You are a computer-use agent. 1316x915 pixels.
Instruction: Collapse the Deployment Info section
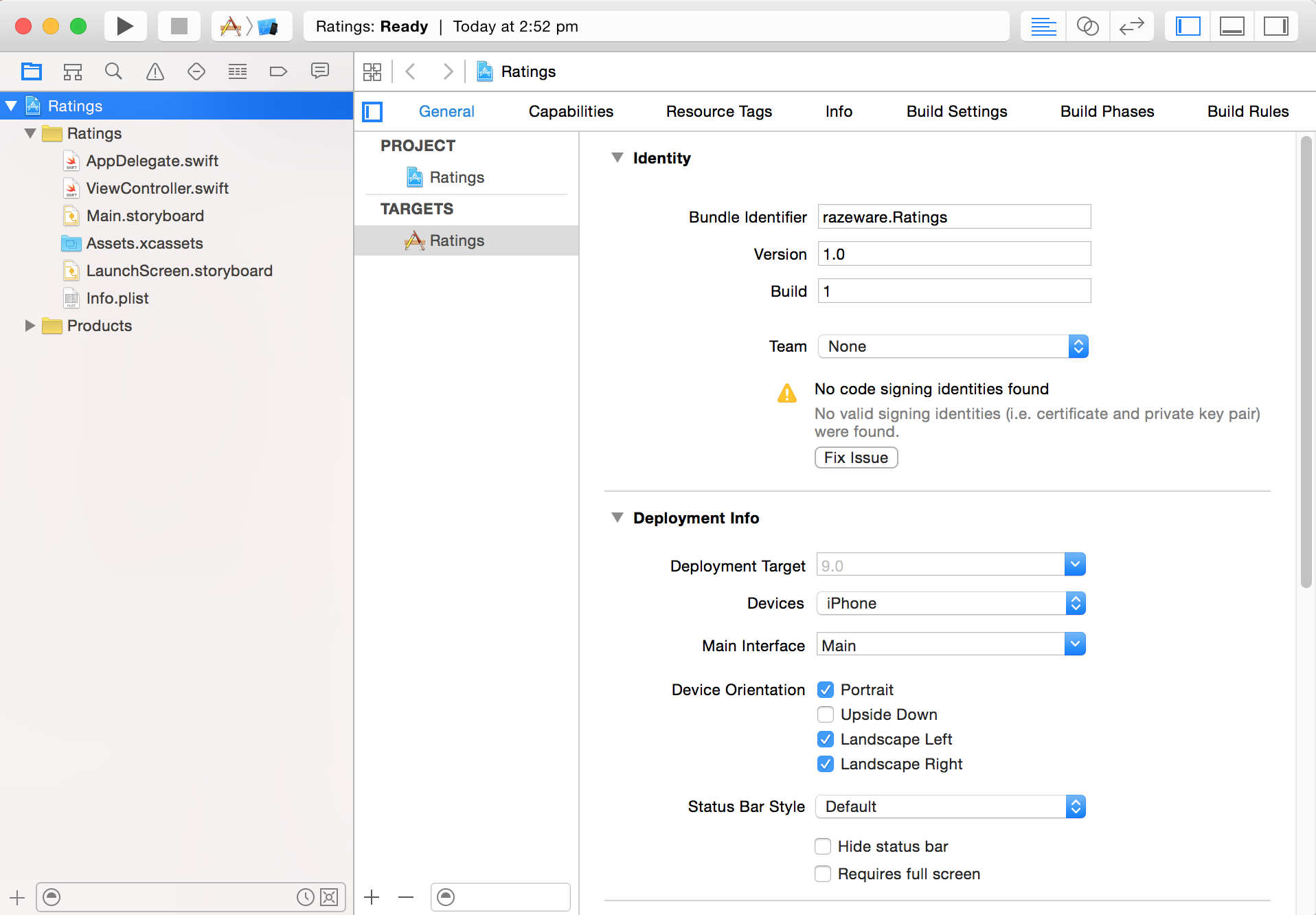(617, 518)
